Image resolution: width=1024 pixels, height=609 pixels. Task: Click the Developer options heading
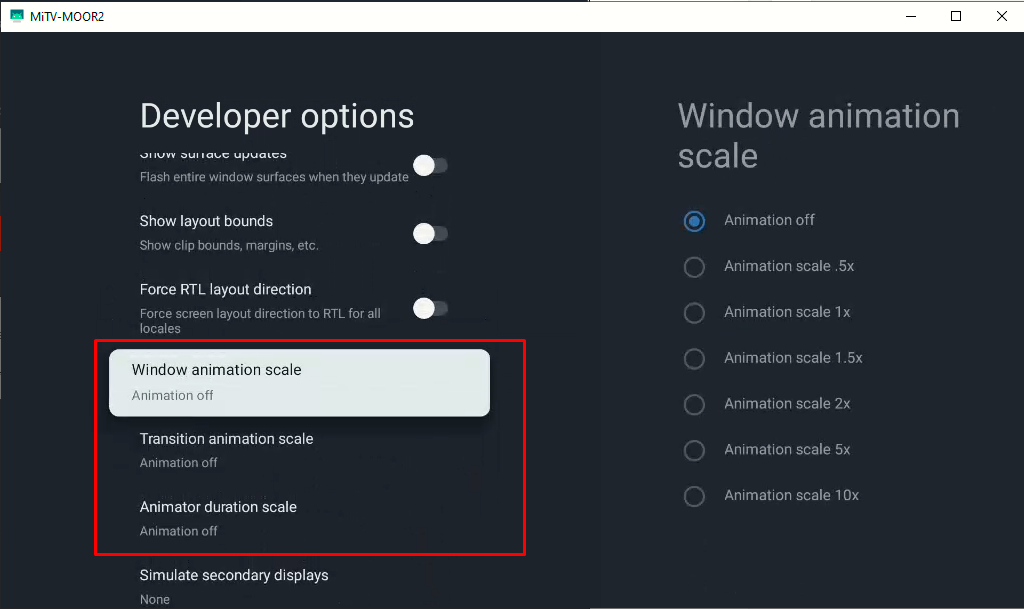click(x=277, y=116)
